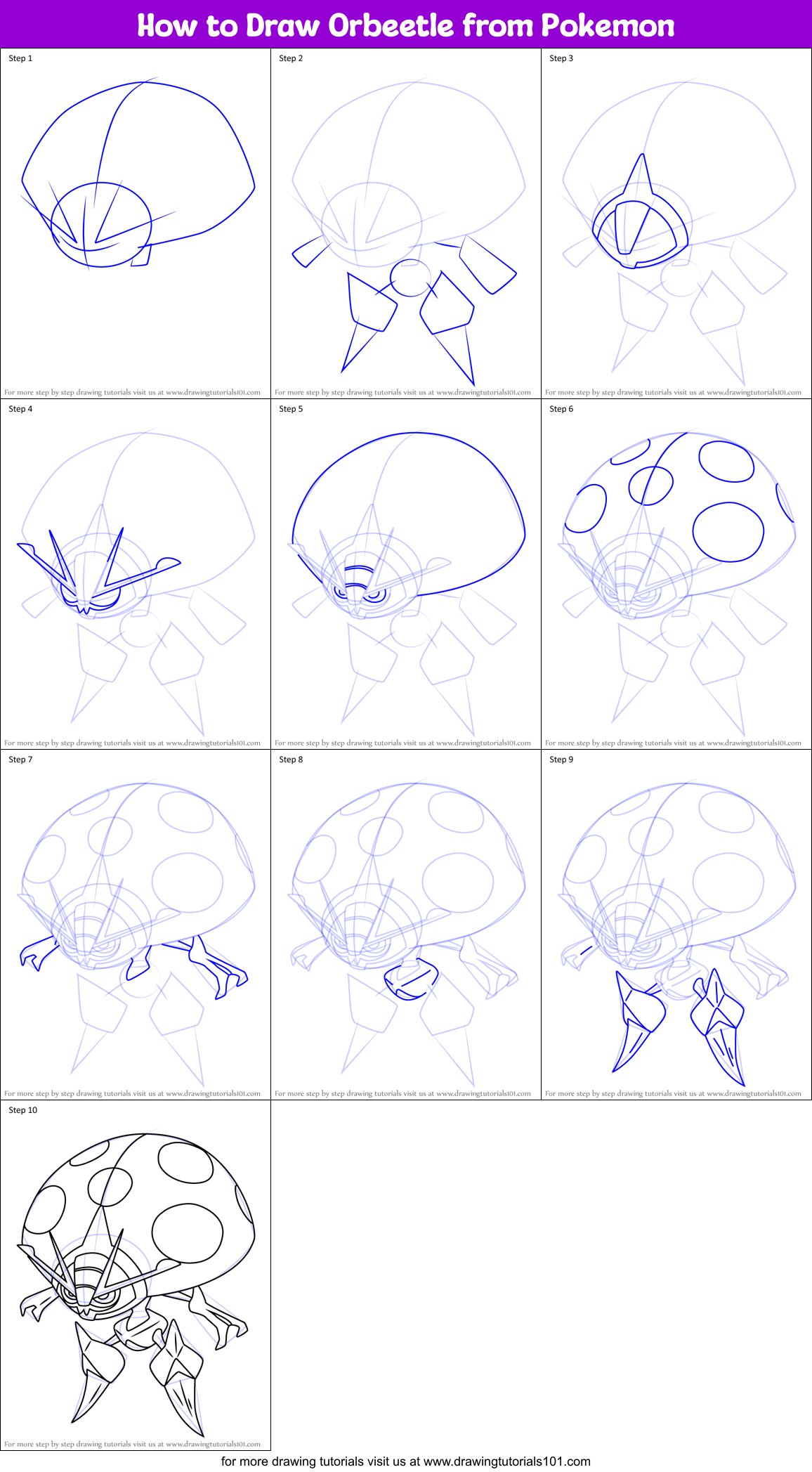Click the 'Step 4' label
Image resolution: width=812 pixels, height=1472 pixels.
[20, 409]
